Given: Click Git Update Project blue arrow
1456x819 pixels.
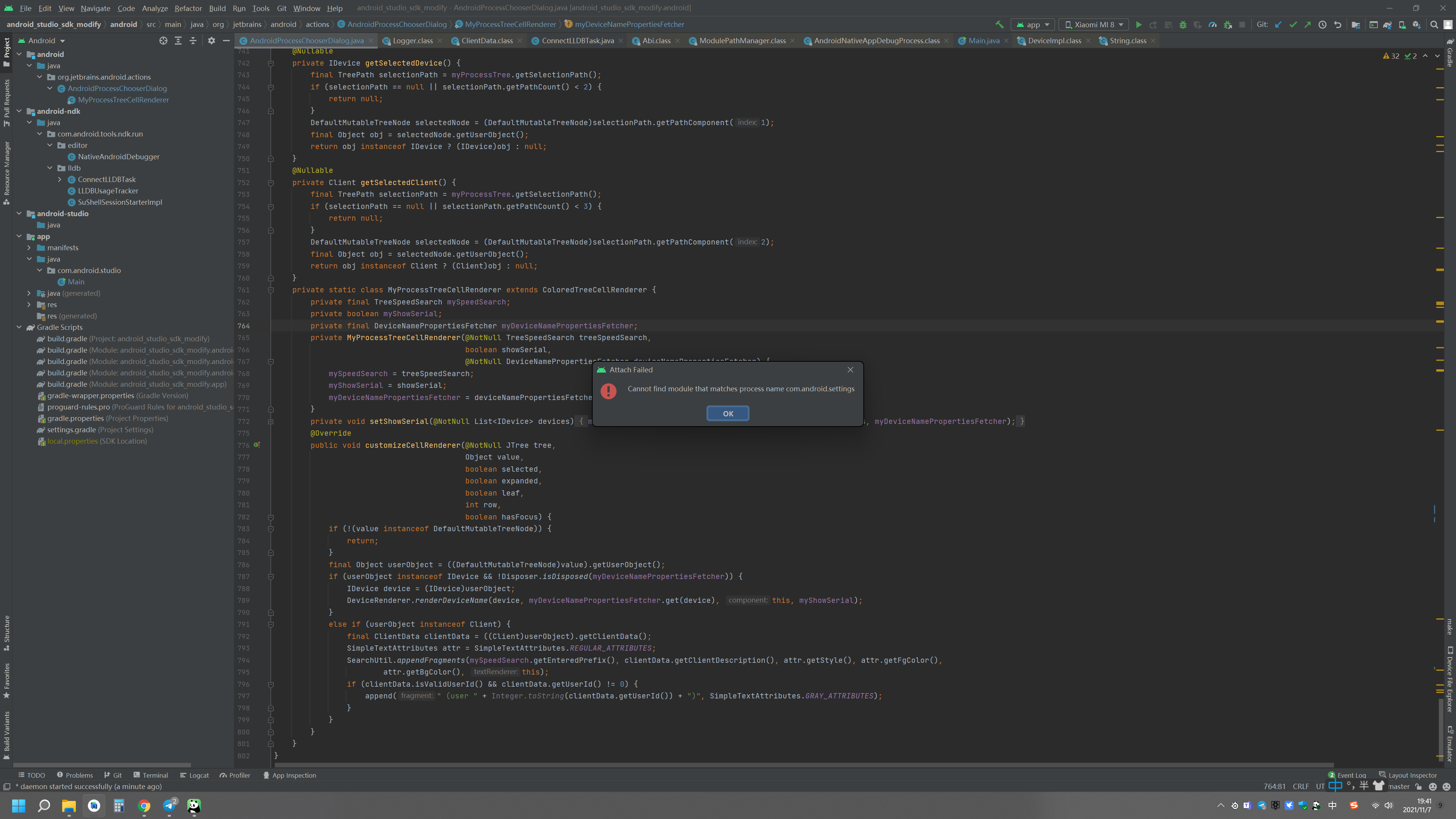Looking at the screenshot, I should (1279, 24).
